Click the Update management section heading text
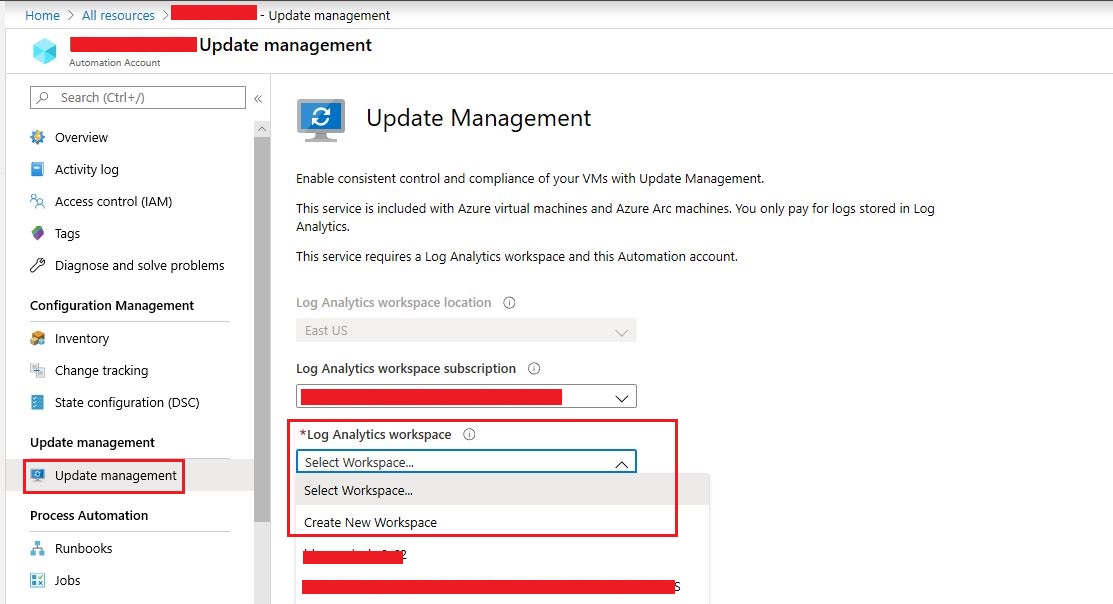The width and height of the screenshot is (1113, 604). coord(92,442)
